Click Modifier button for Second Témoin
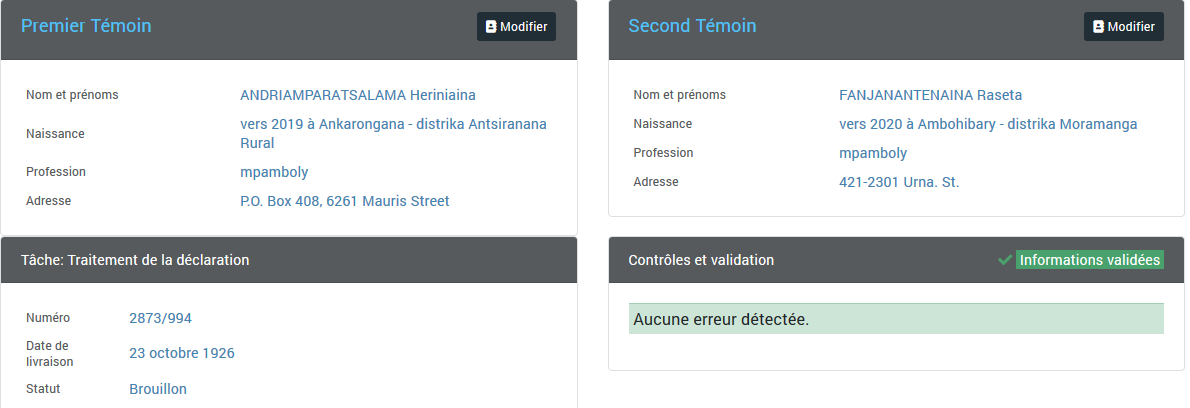 (x=1123, y=27)
